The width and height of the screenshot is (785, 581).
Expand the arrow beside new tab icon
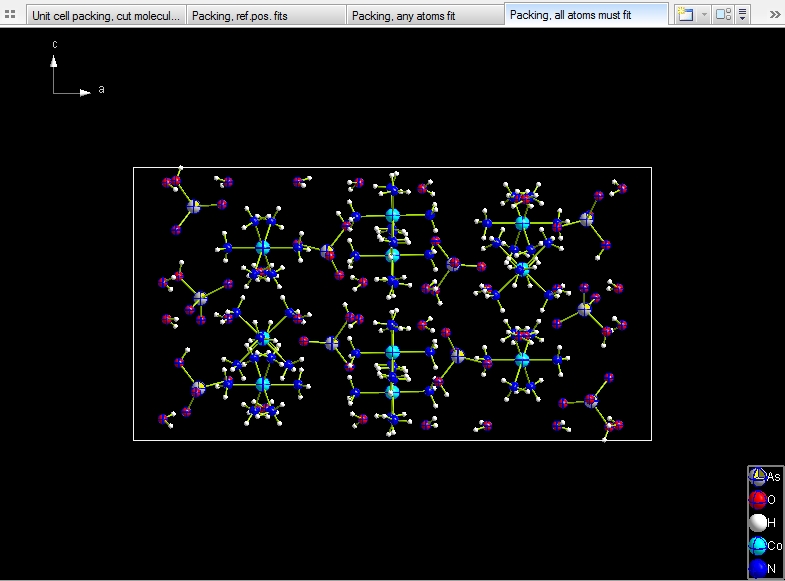[703, 15]
